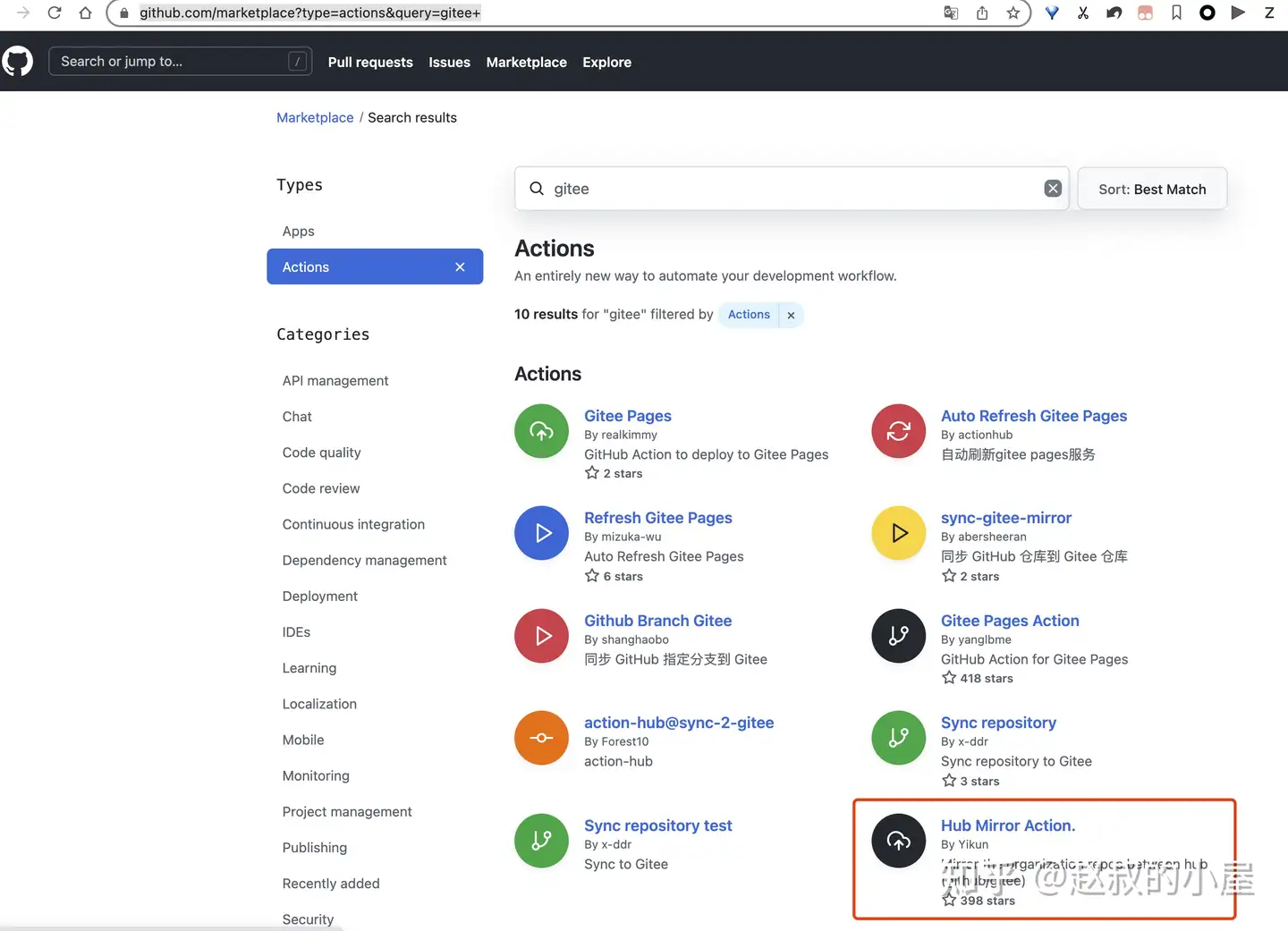Click the browser forward arrow
The width and height of the screenshot is (1288, 931).
coord(23,13)
